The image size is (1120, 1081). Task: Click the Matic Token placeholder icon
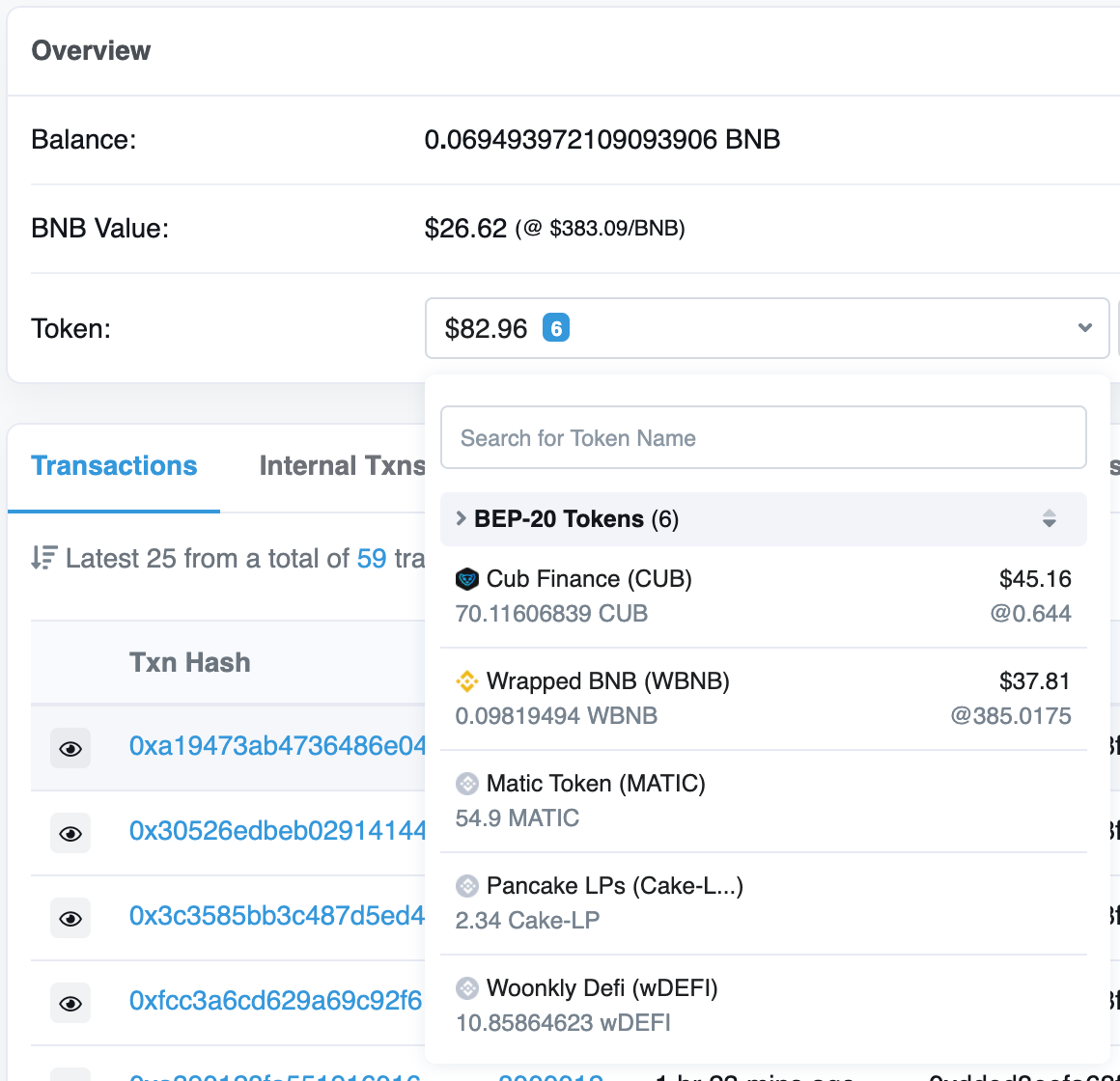pos(467,784)
